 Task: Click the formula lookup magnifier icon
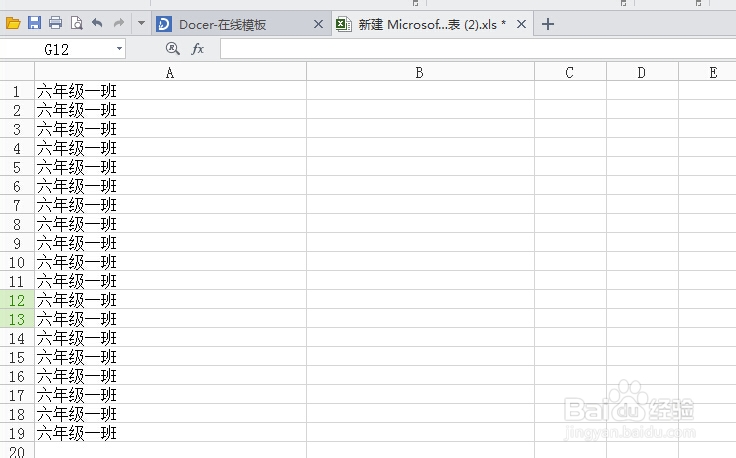click(x=172, y=48)
